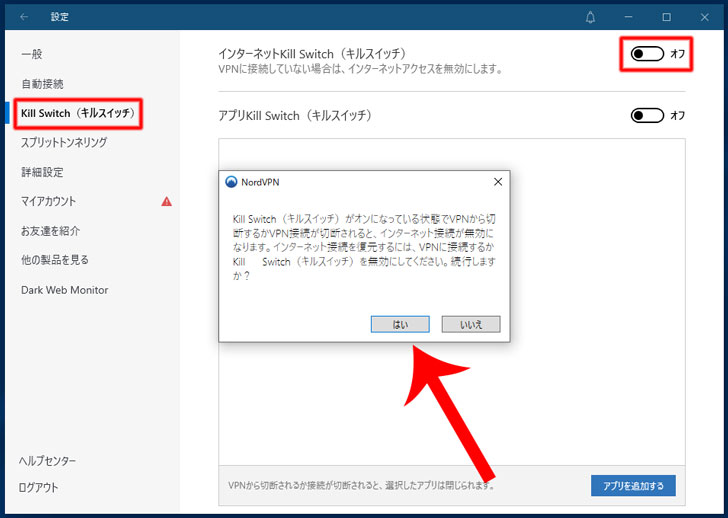Click the dialog warning message text
The image size is (728, 518).
pyautogui.click(x=364, y=247)
